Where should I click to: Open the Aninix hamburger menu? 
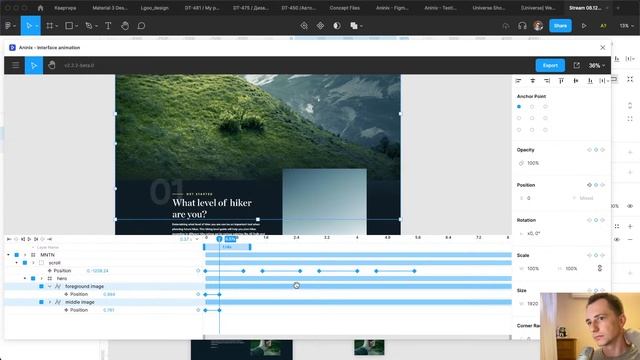click(x=15, y=65)
